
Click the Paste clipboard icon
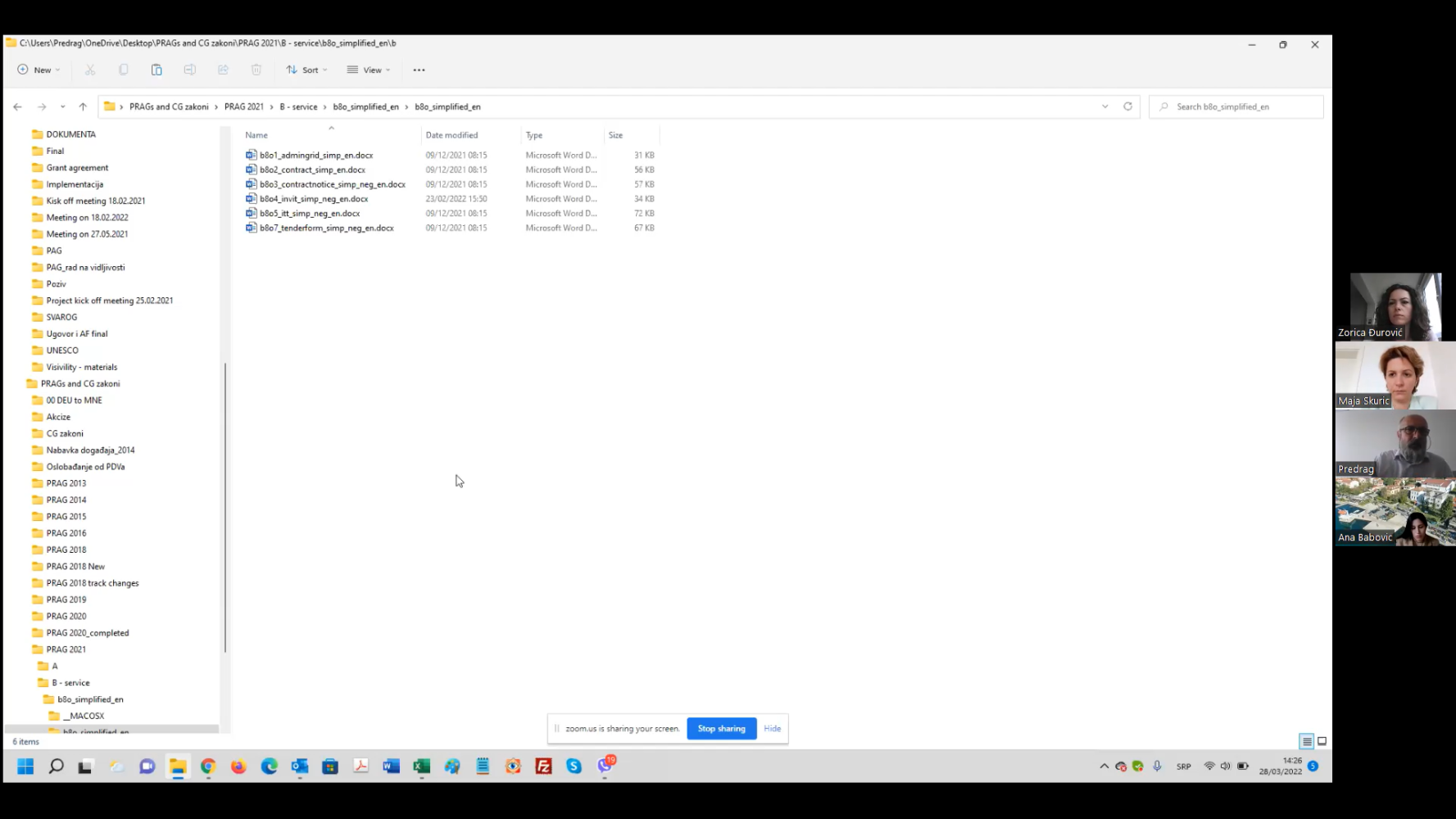pos(156,70)
